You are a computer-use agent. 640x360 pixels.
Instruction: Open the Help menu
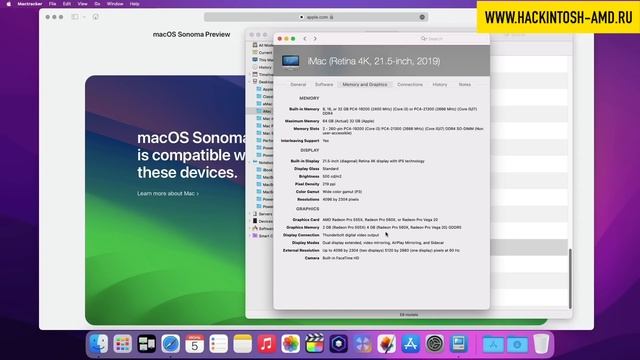click(135, 4)
